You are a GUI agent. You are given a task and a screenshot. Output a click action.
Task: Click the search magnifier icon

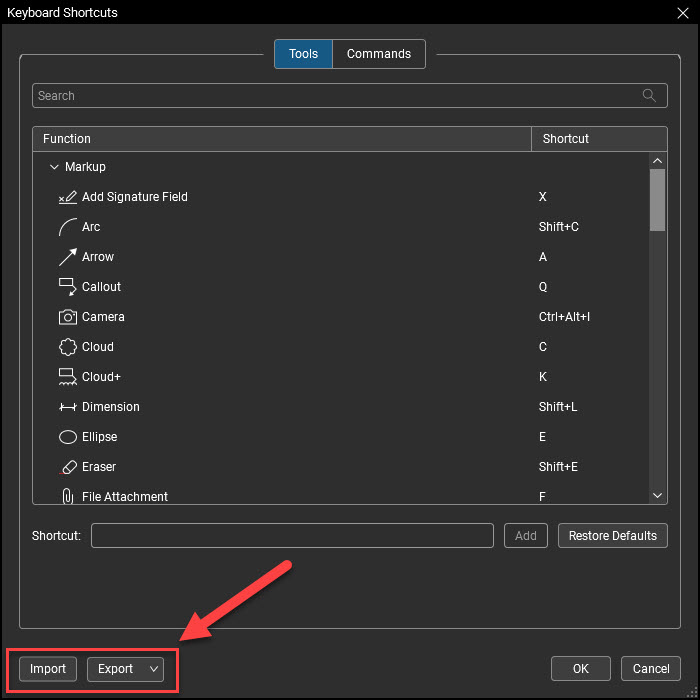tap(649, 95)
